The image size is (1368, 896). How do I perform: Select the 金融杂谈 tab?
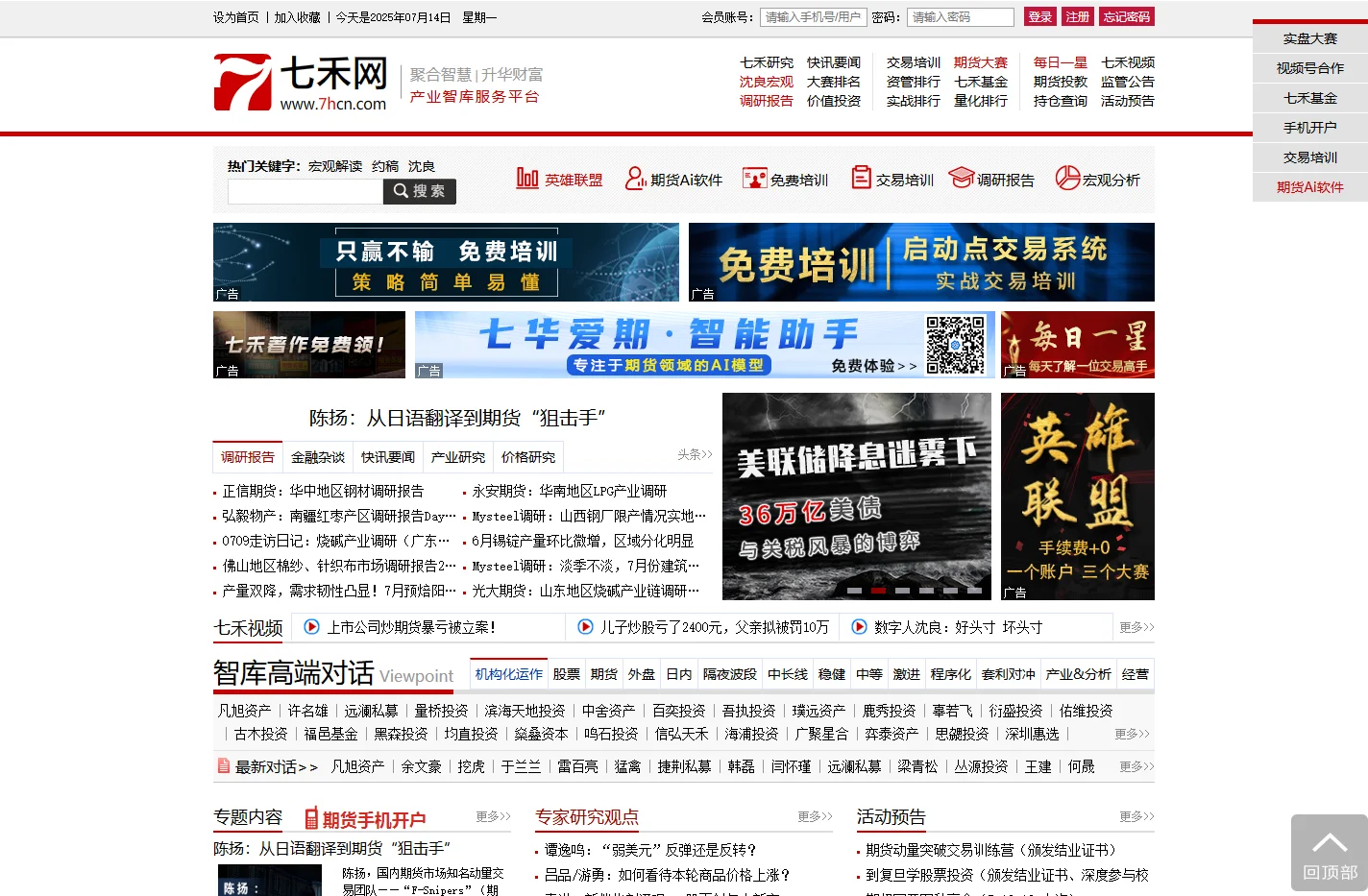tap(318, 457)
